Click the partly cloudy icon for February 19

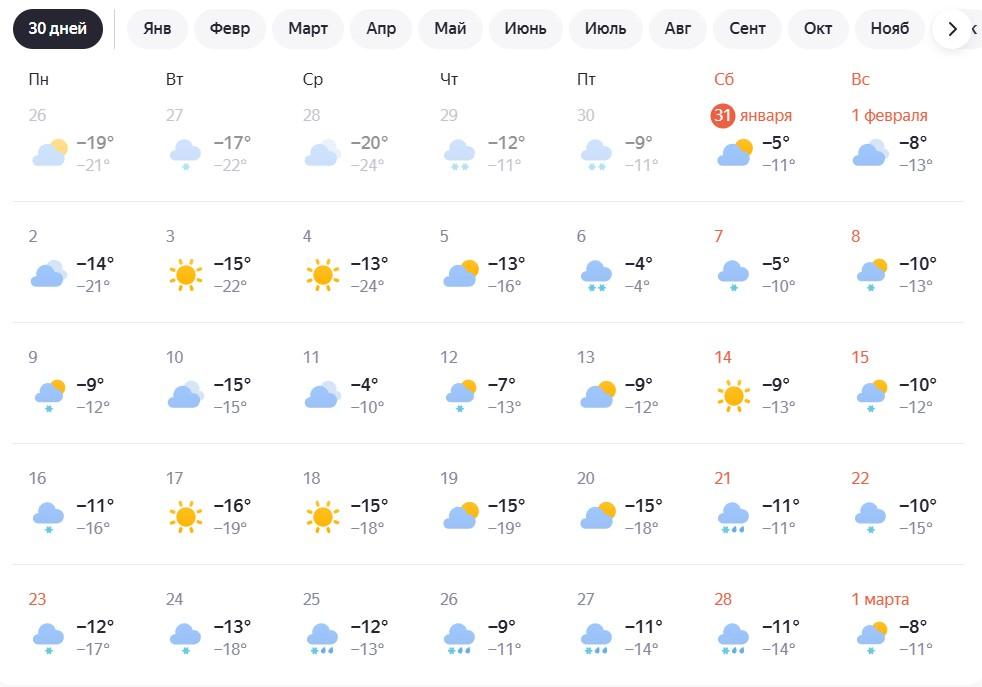[x=460, y=516]
